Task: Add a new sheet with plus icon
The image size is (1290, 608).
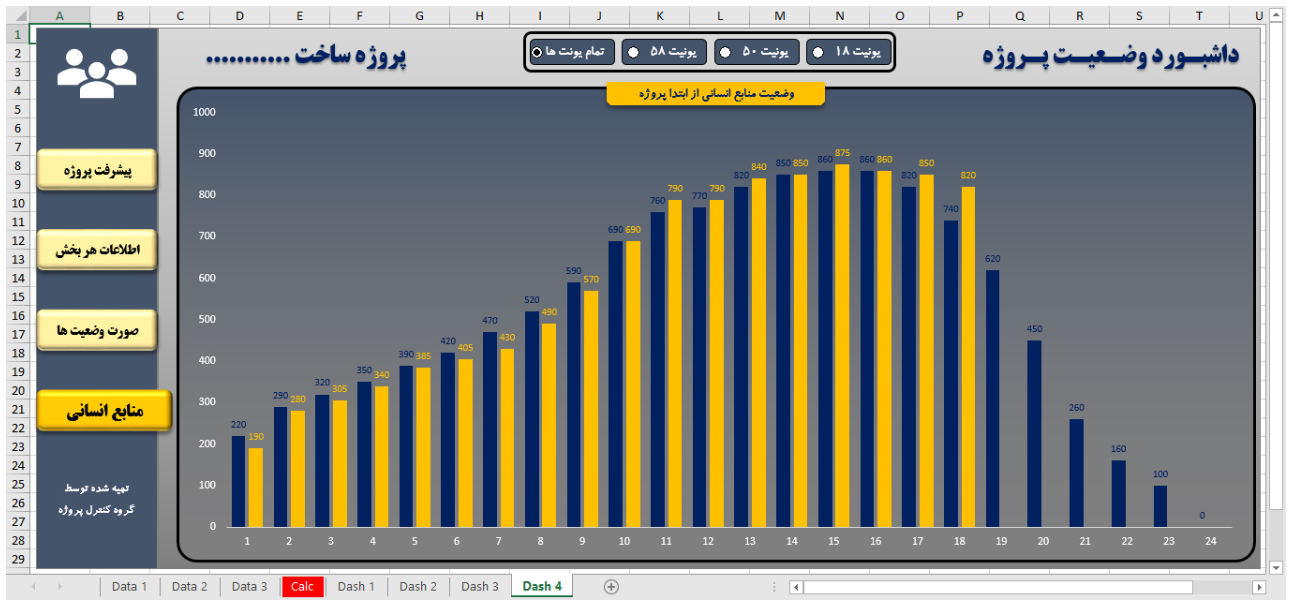Action: 611,587
